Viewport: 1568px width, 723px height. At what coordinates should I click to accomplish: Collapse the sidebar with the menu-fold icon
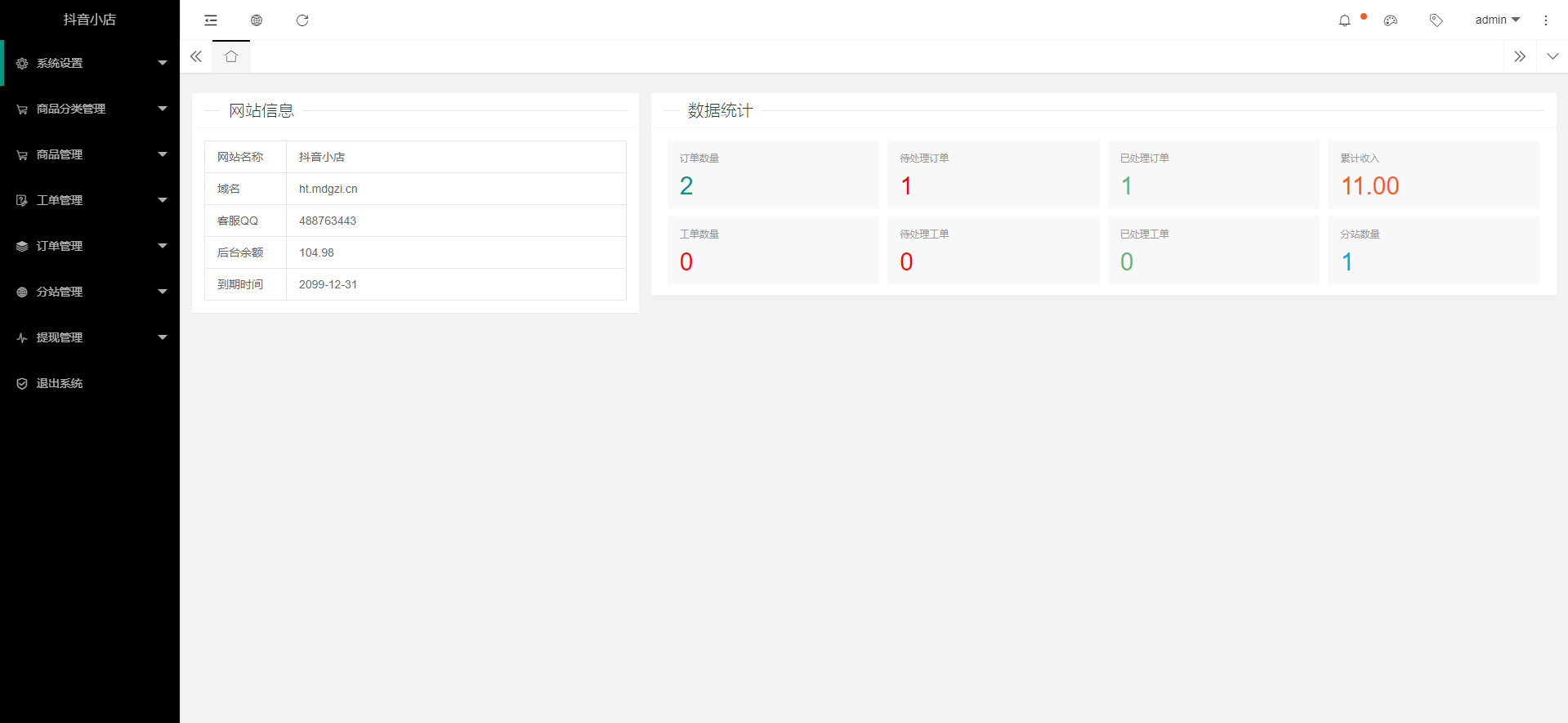[x=211, y=20]
